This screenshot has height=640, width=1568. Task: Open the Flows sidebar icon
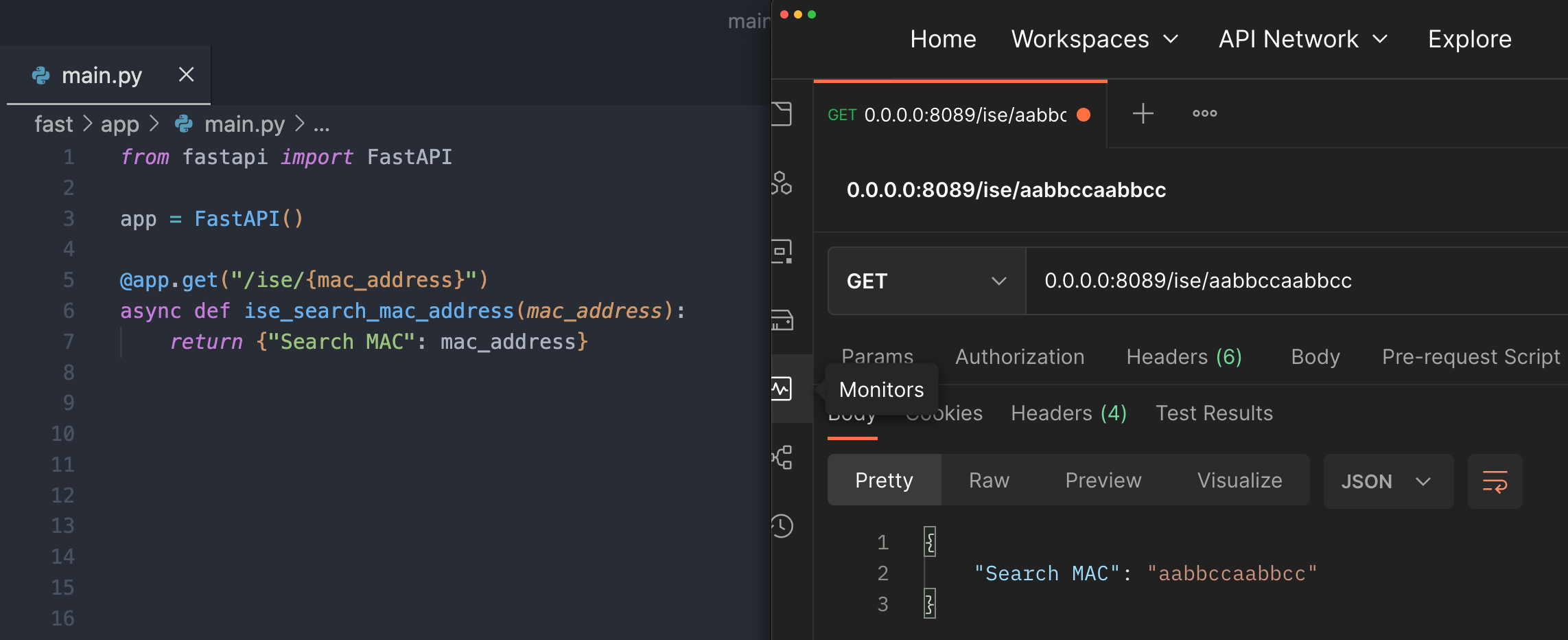pyautogui.click(x=782, y=457)
